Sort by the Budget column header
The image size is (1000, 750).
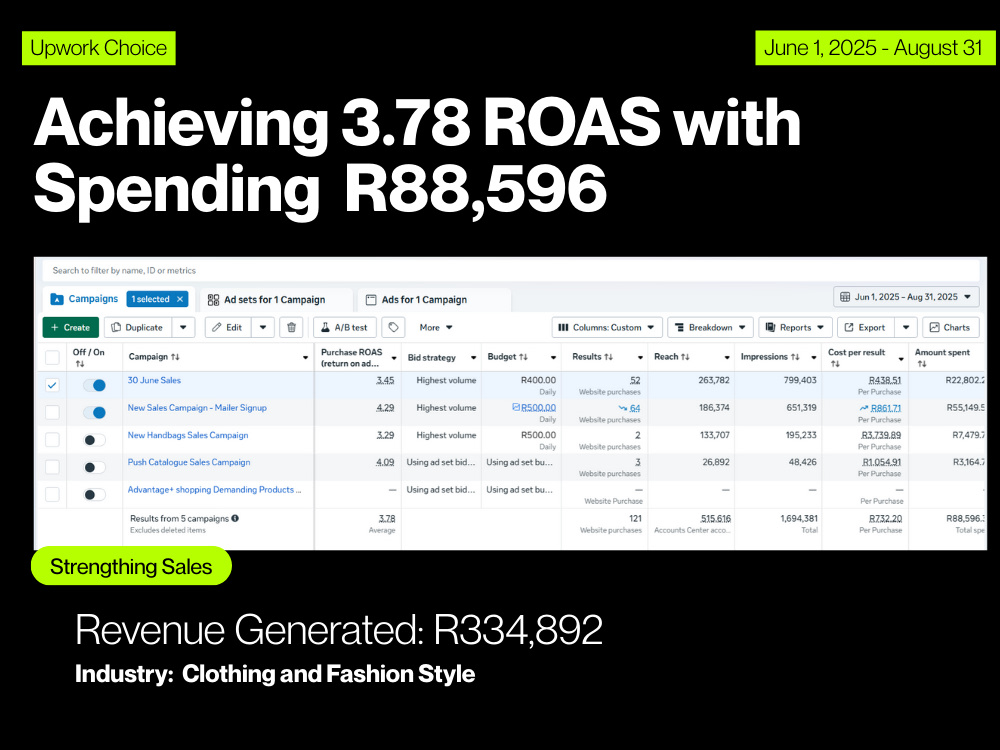(x=507, y=357)
